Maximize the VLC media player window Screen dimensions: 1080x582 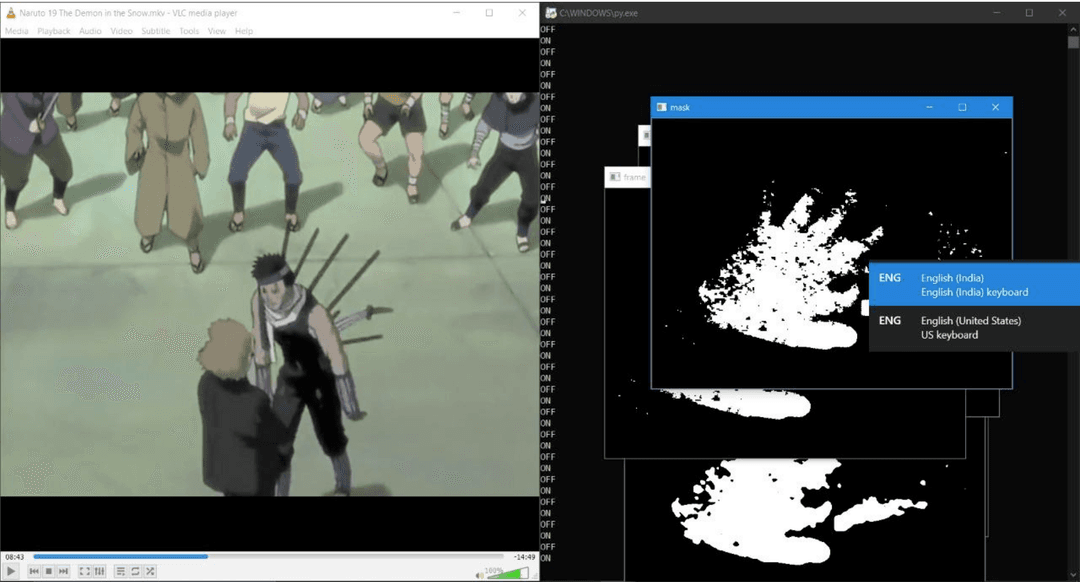489,12
